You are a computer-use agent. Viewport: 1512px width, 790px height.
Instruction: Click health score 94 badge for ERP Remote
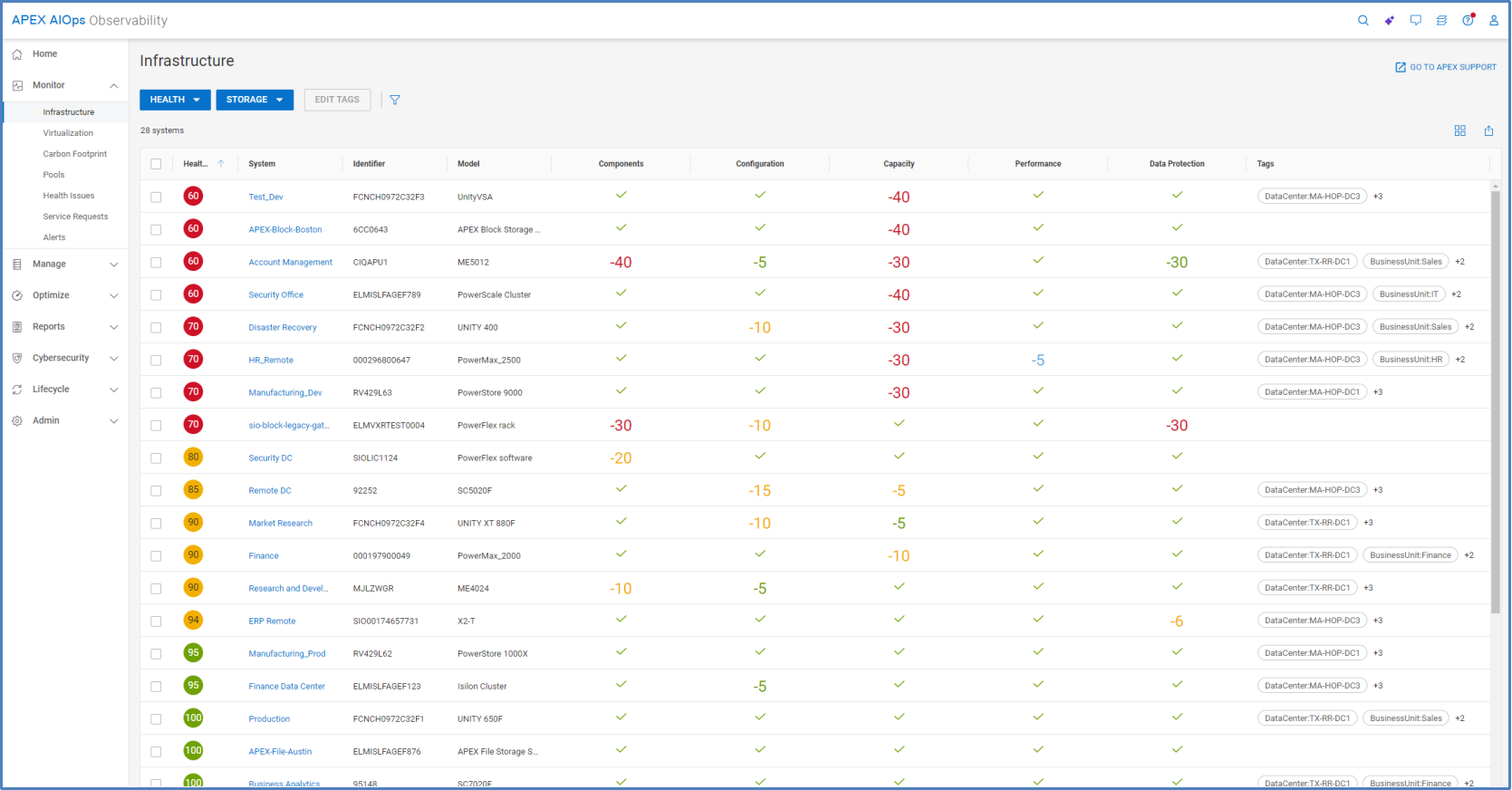tap(193, 620)
